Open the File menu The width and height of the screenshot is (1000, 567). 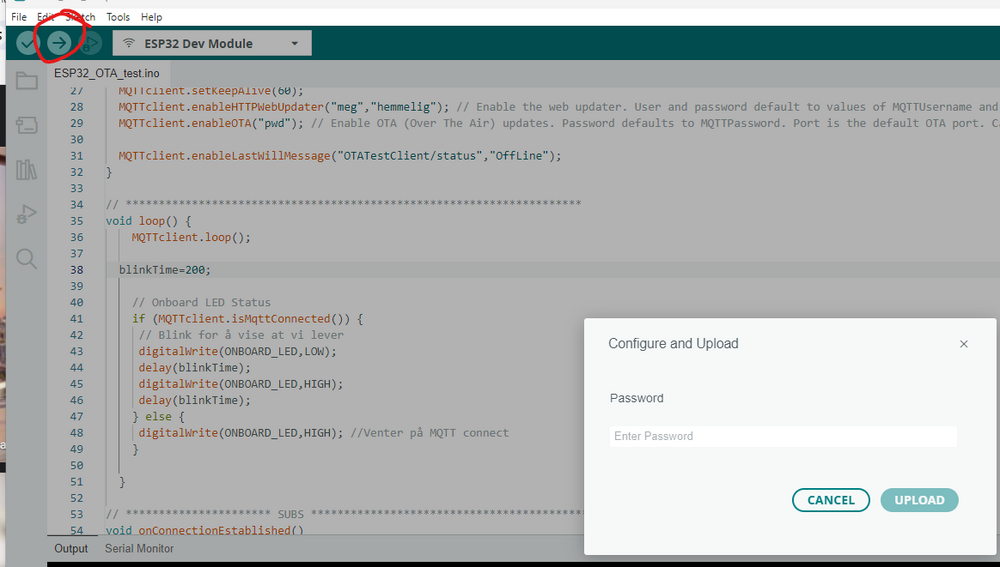tap(19, 17)
